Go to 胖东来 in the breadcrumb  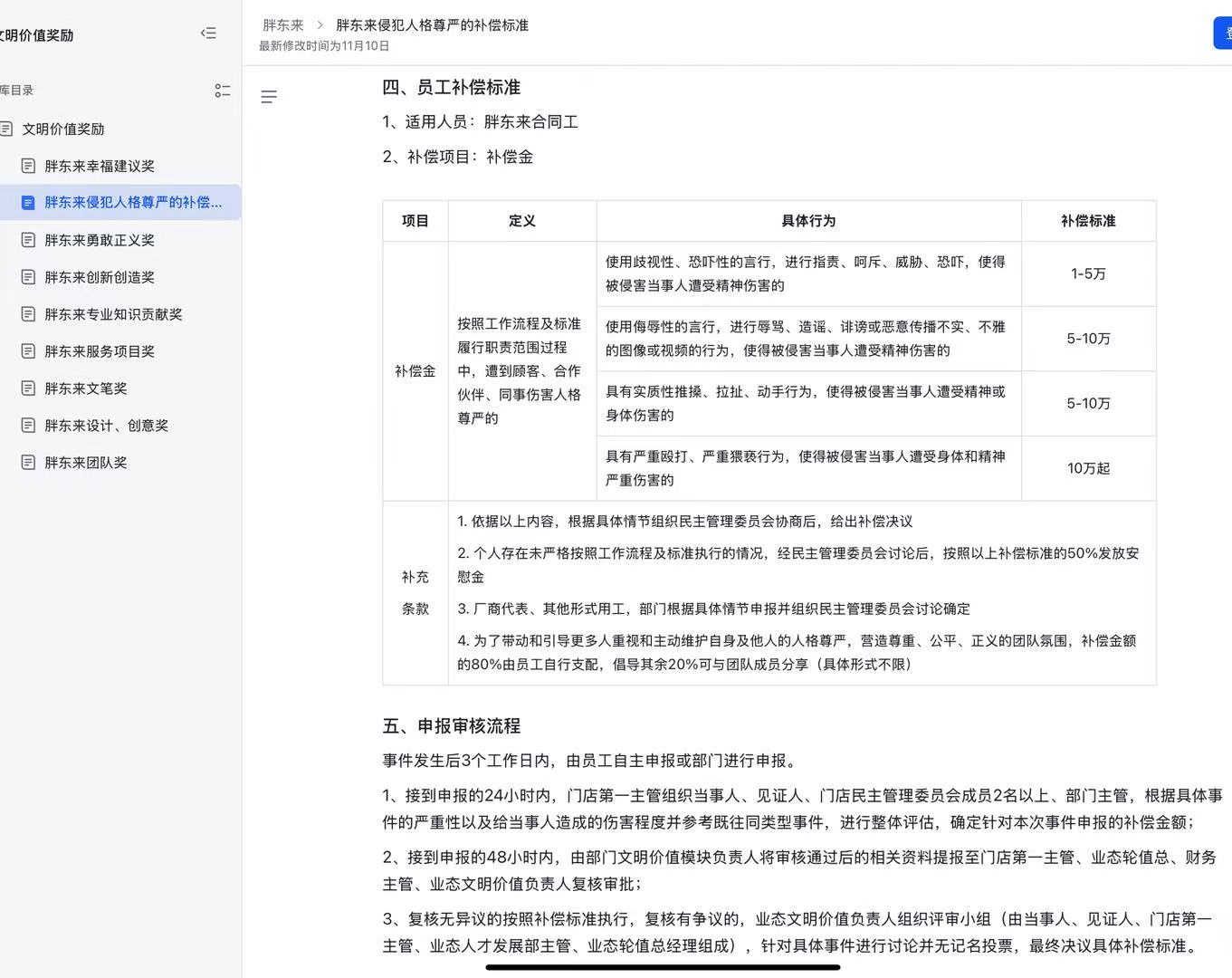tap(283, 25)
